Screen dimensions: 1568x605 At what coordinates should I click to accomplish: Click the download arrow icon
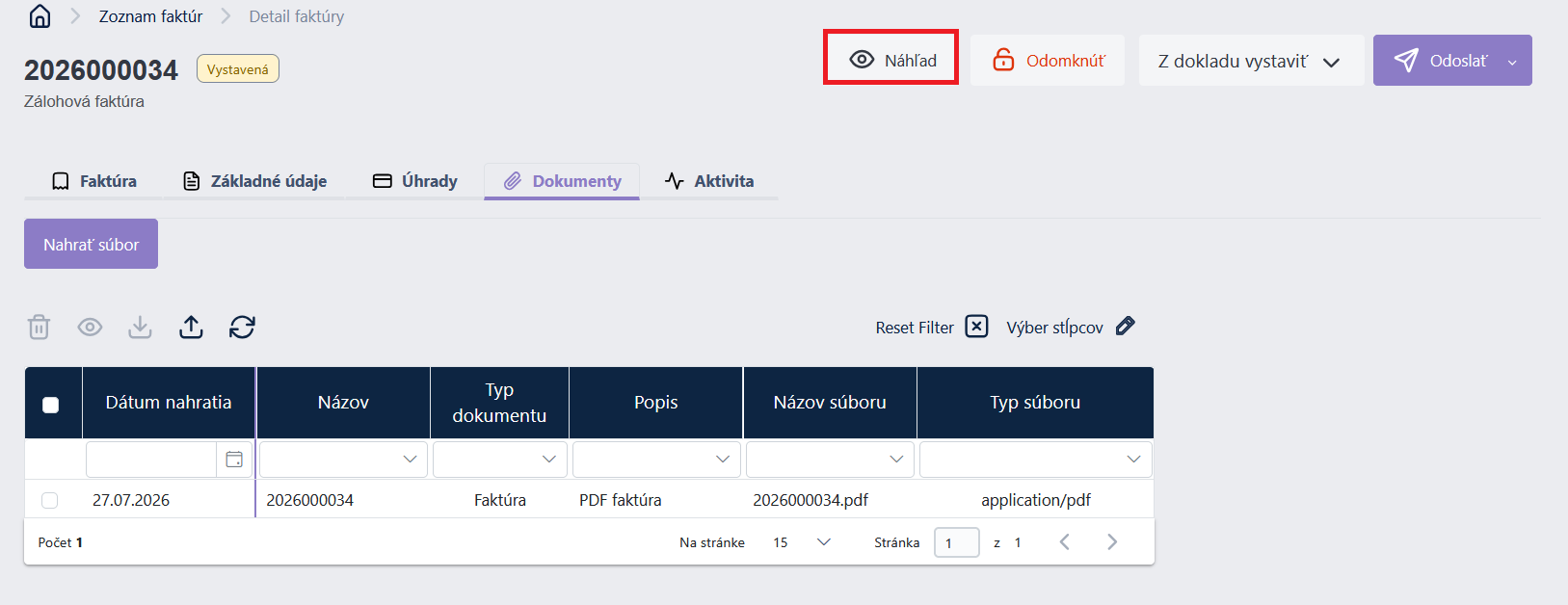coord(140,328)
